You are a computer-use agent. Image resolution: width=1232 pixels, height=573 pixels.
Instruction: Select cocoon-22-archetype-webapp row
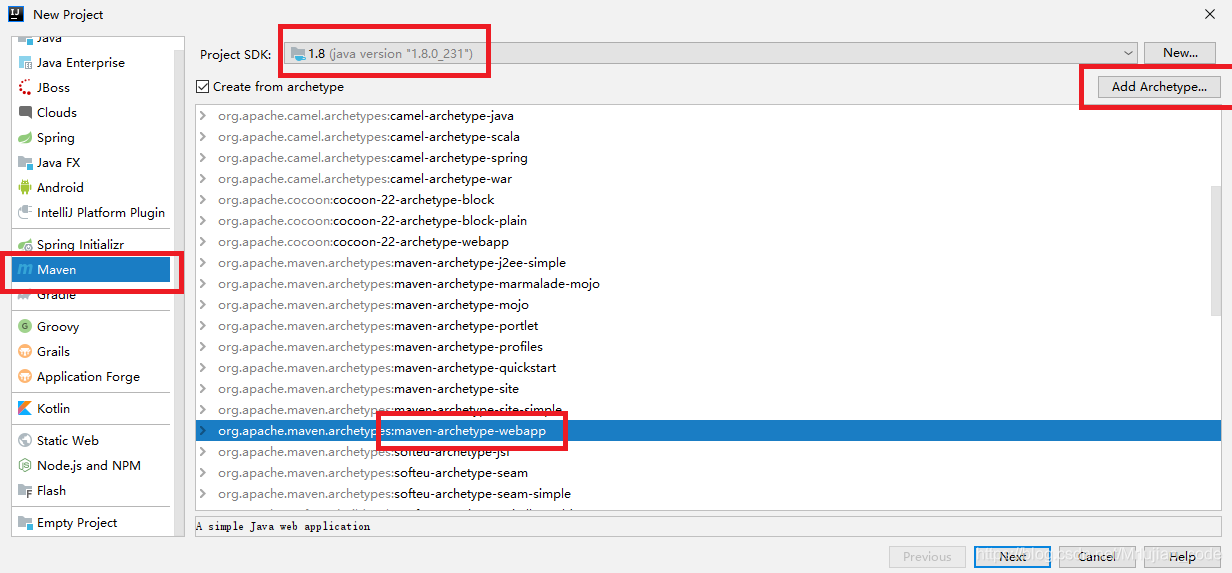702,242
